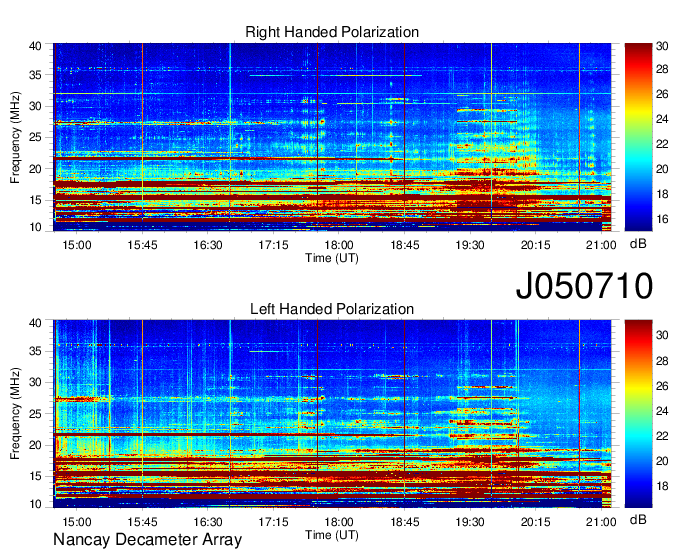Click the 26 dB value on the bottom color bar

click(662, 385)
